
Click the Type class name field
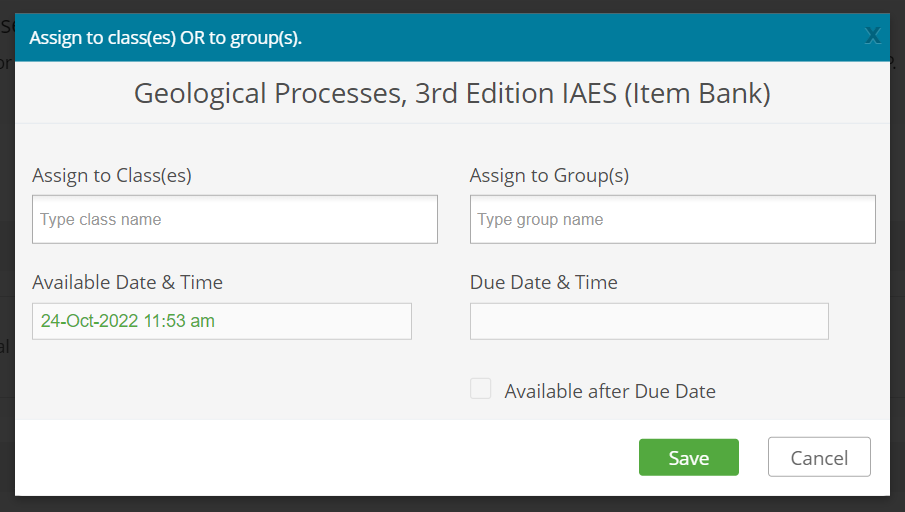click(x=235, y=219)
